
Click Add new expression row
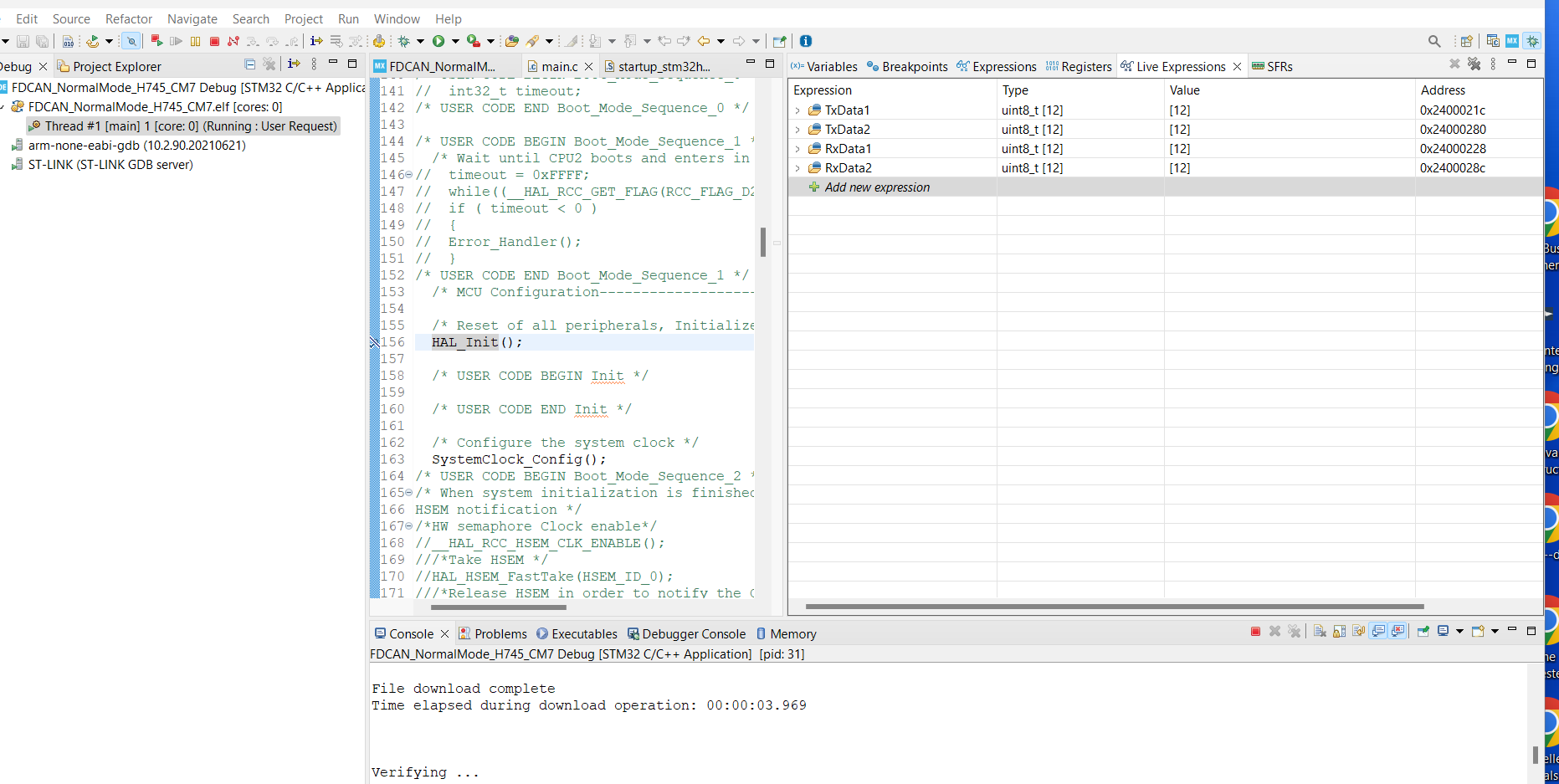click(876, 187)
